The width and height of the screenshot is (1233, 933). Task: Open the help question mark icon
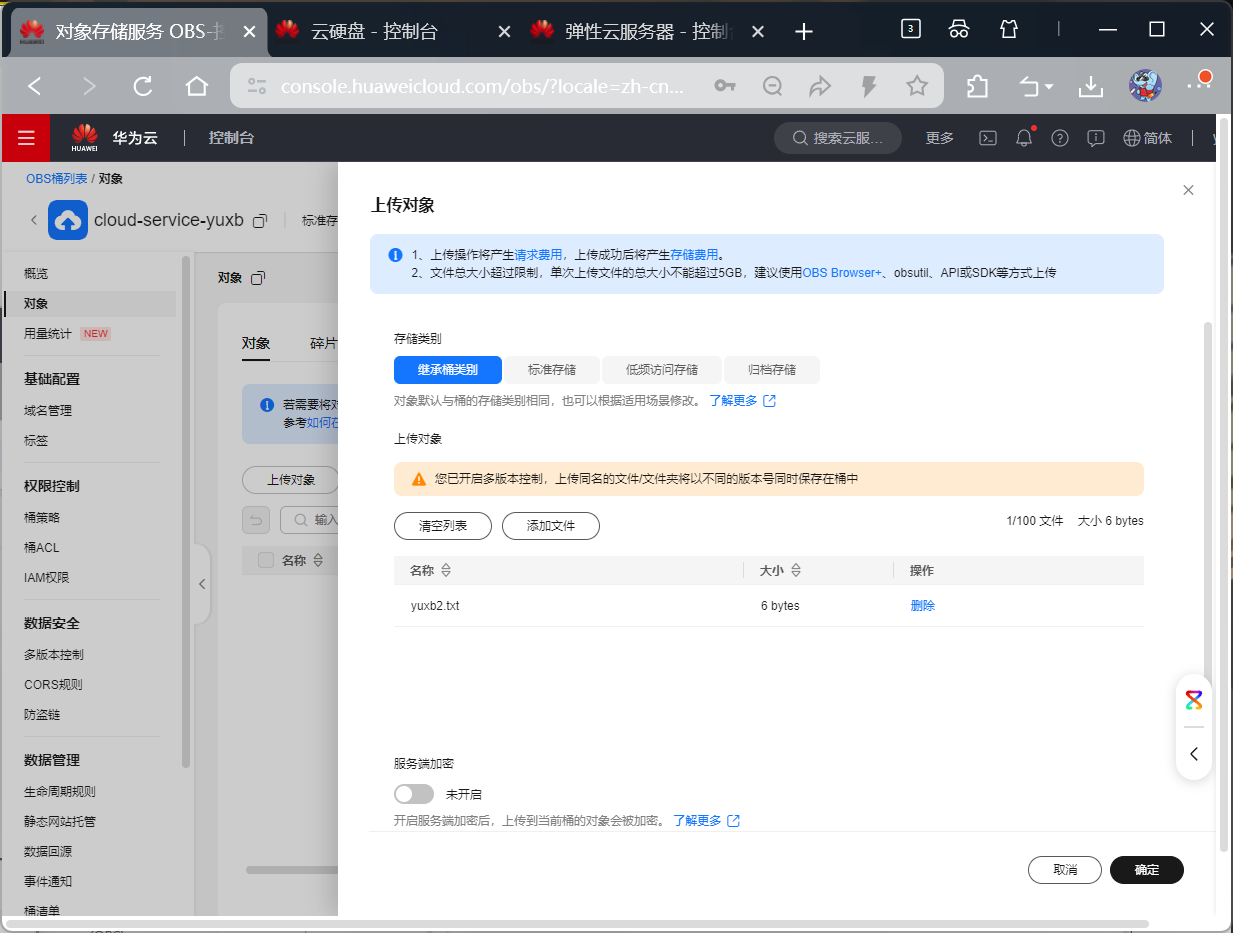click(x=1060, y=138)
